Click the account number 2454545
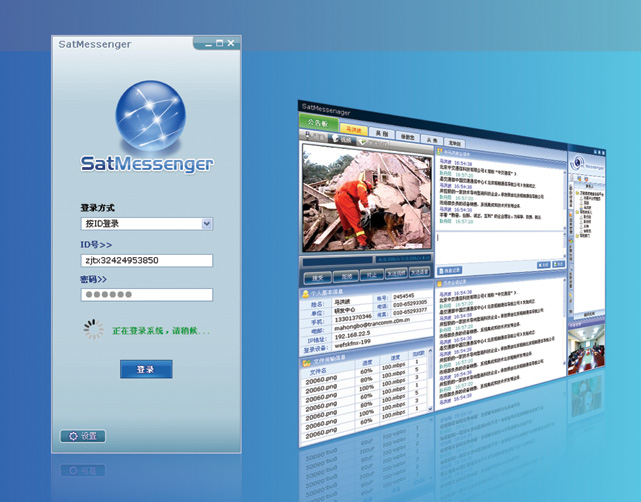641x502 pixels. (x=403, y=296)
